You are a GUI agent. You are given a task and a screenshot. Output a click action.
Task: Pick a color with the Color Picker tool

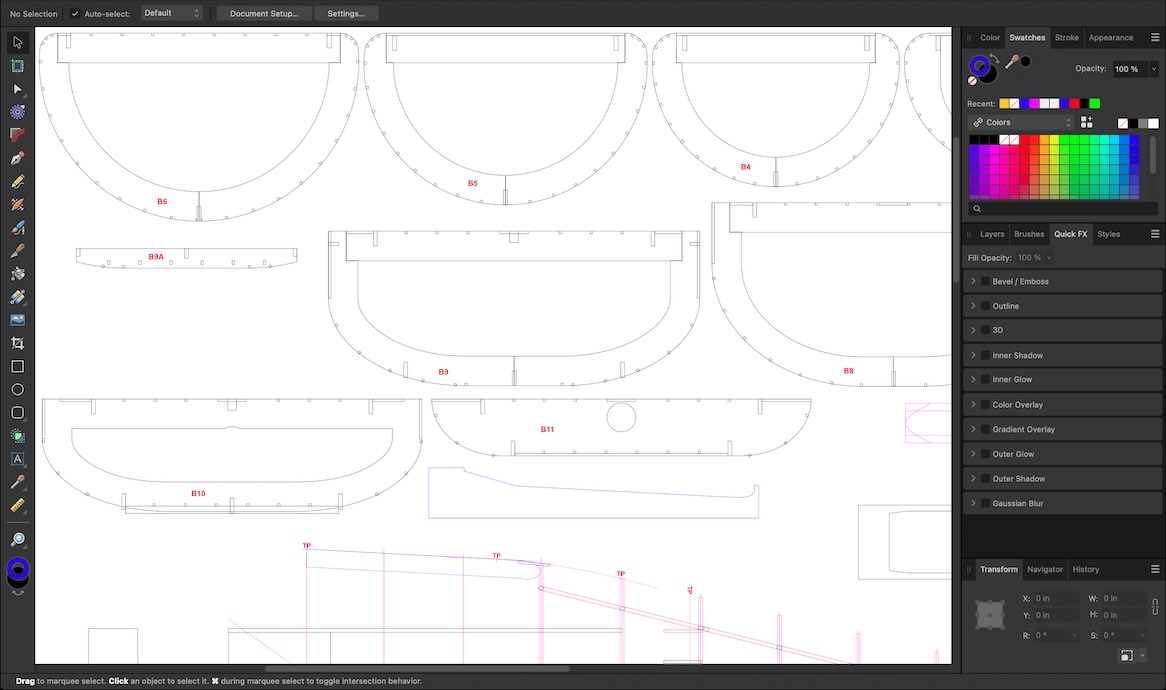click(x=17, y=482)
